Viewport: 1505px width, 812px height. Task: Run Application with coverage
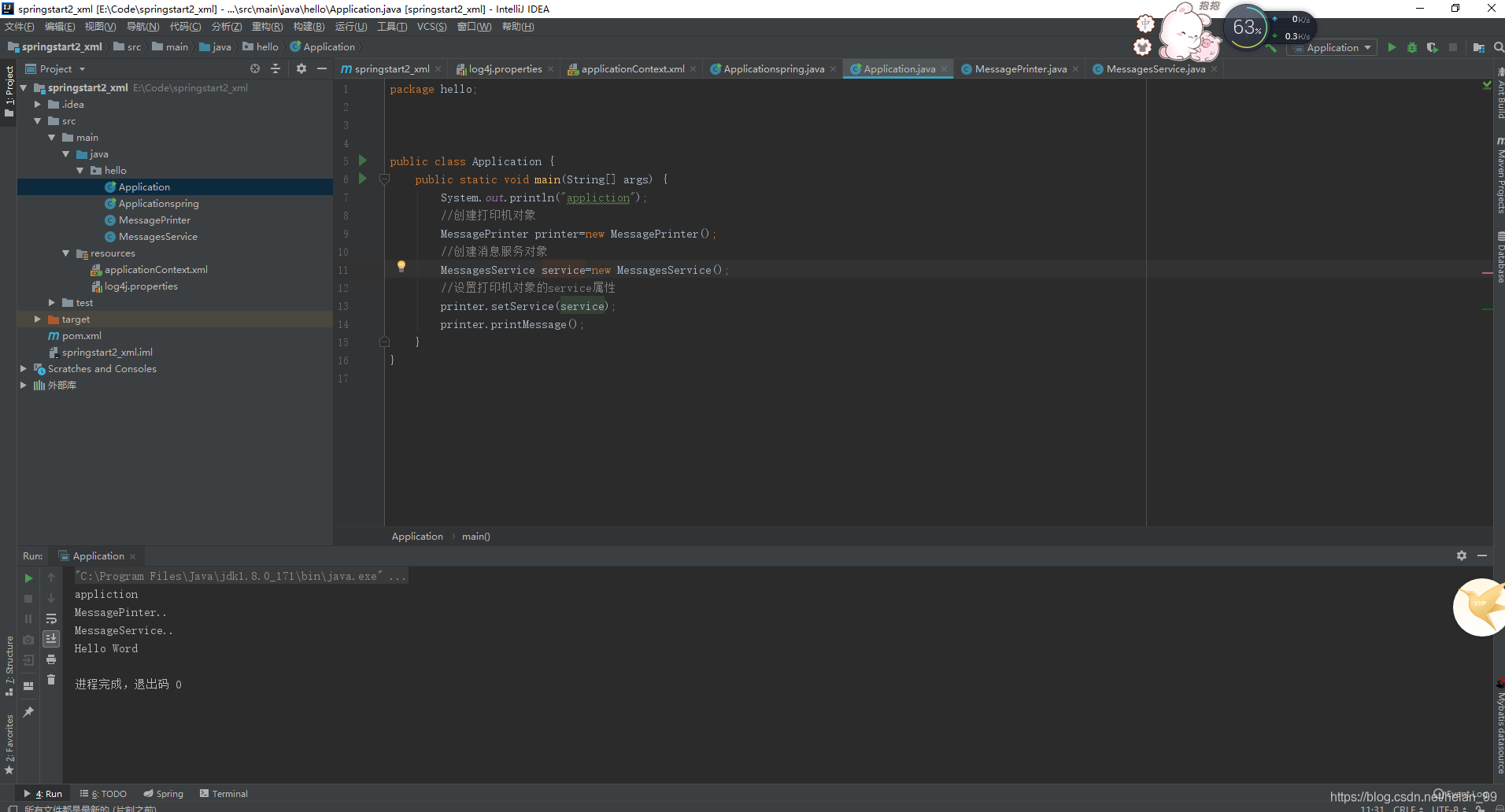pyautogui.click(x=1433, y=48)
